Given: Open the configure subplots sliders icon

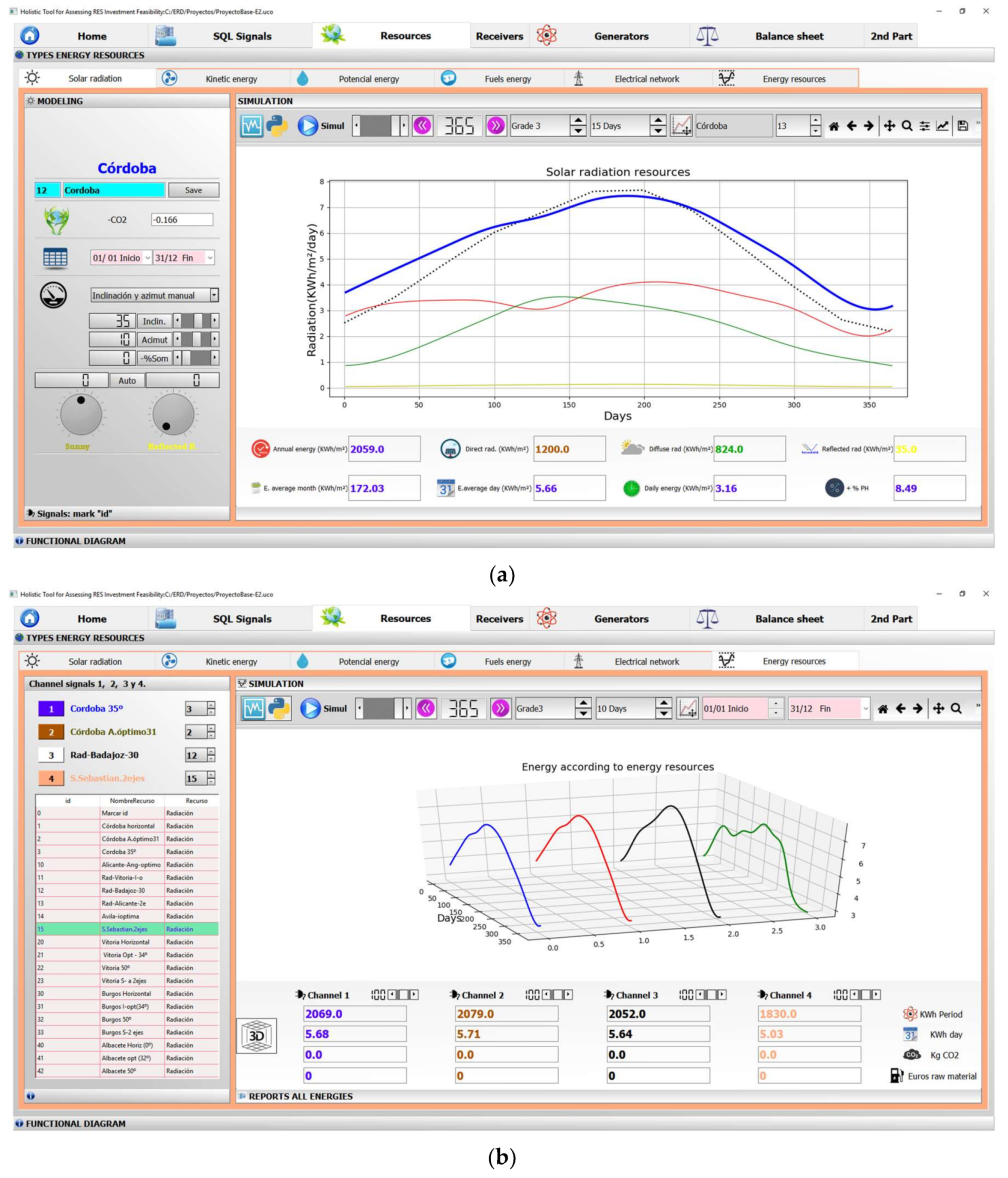Looking at the screenshot, I should (x=924, y=126).
